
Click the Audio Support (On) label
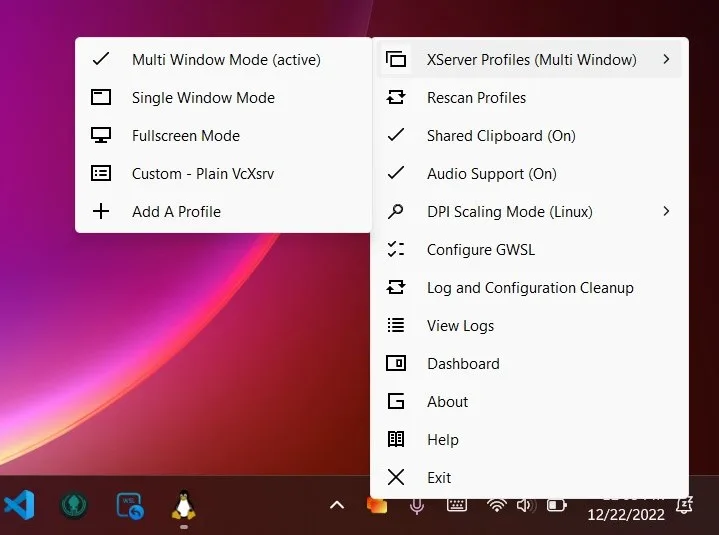(x=492, y=174)
